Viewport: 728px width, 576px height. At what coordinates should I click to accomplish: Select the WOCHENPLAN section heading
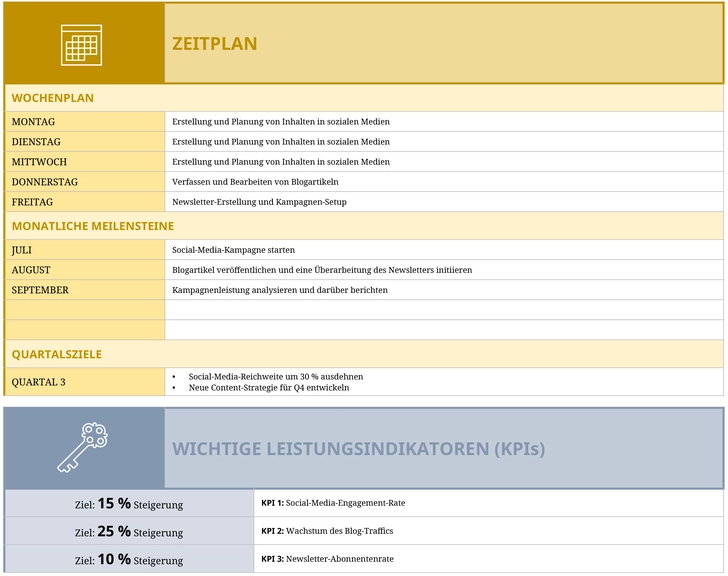click(52, 98)
